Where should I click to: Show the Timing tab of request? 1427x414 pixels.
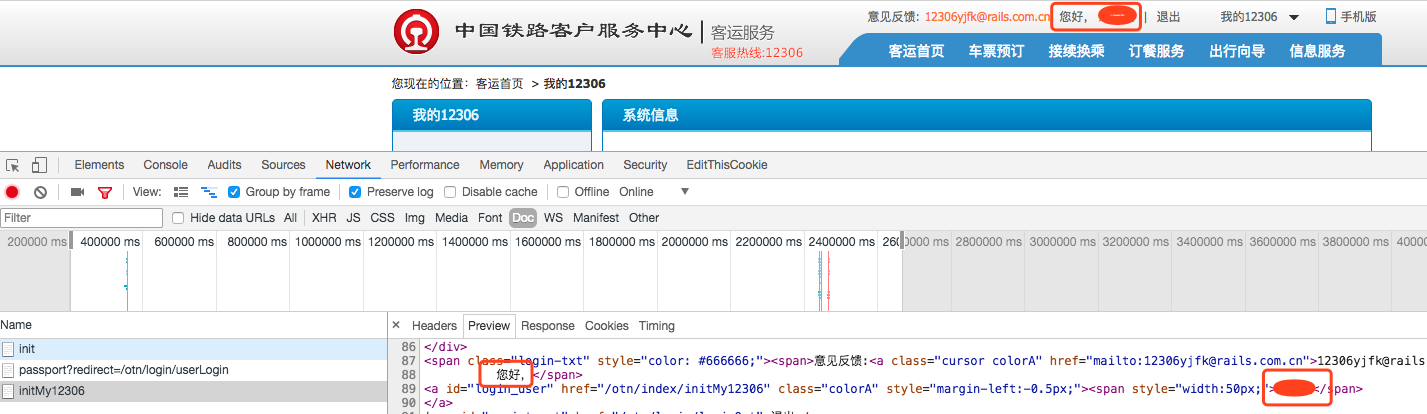[657, 326]
